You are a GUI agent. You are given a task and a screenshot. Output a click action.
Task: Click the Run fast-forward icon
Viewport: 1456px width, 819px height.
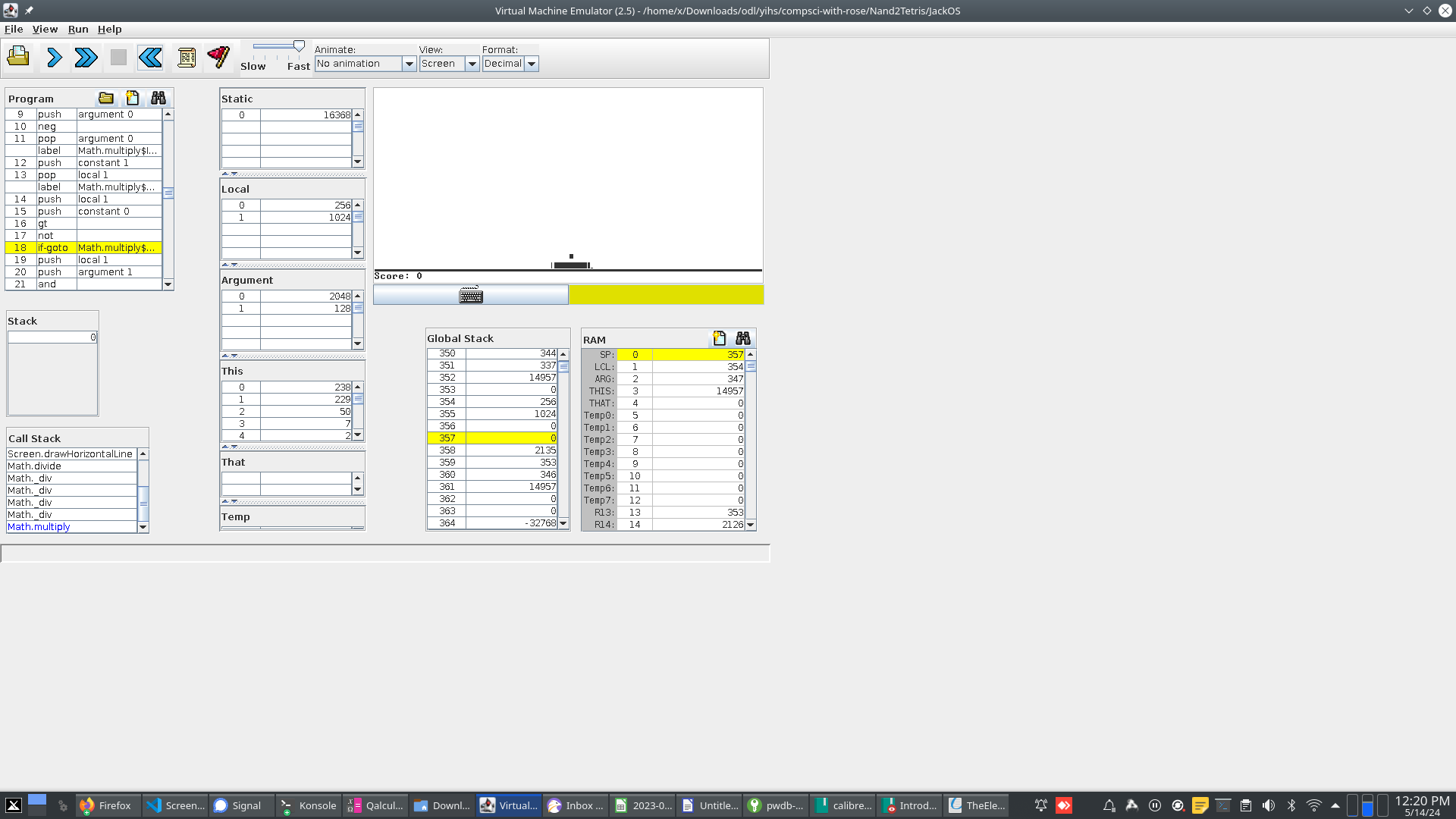click(x=86, y=57)
